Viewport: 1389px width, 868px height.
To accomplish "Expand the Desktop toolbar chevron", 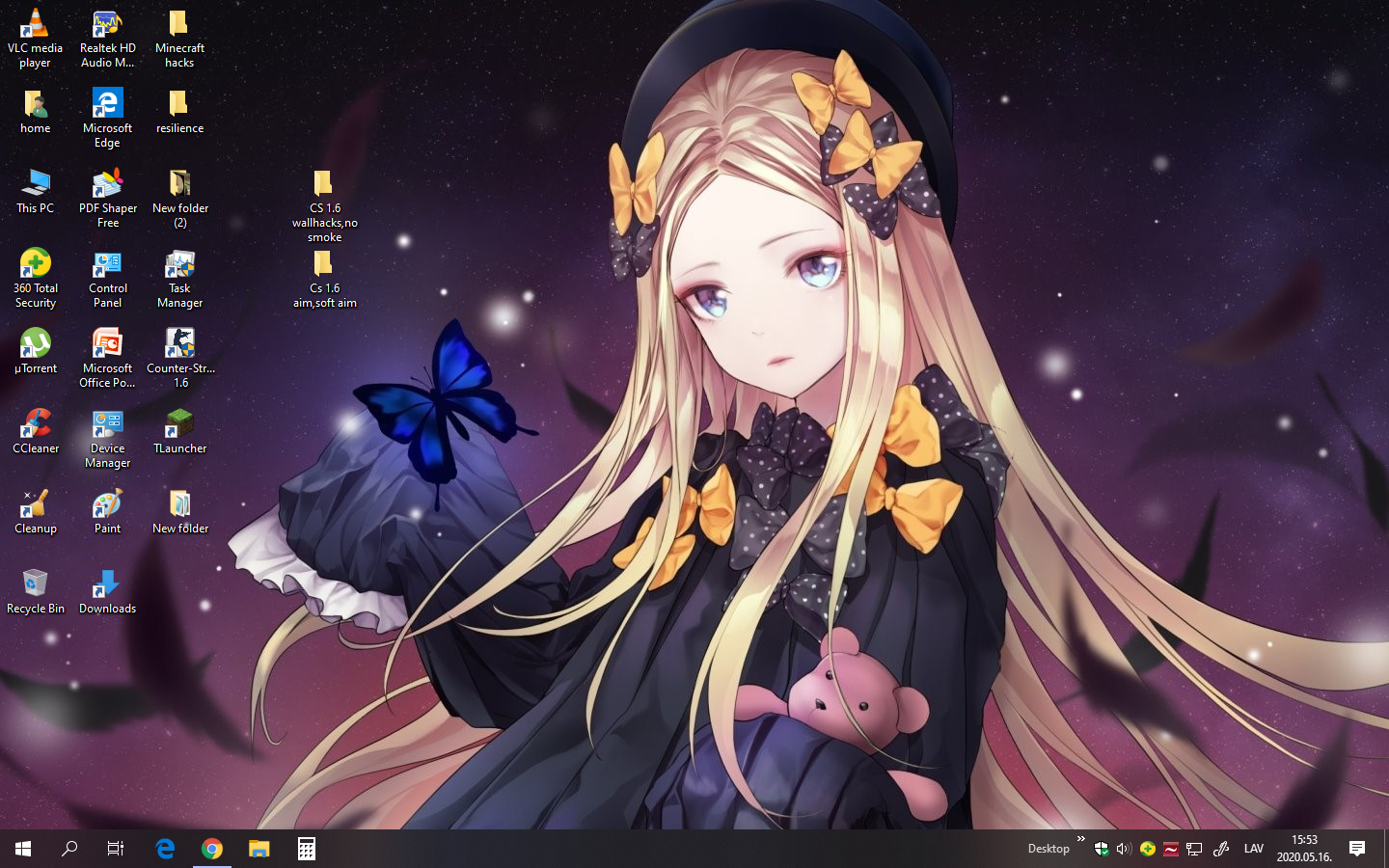I will click(1081, 839).
